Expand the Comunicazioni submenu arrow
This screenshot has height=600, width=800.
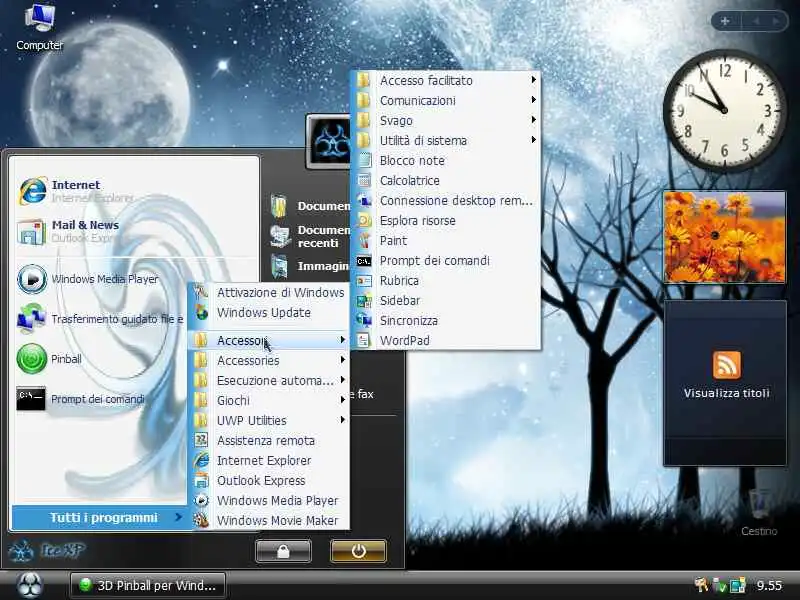[x=533, y=99]
